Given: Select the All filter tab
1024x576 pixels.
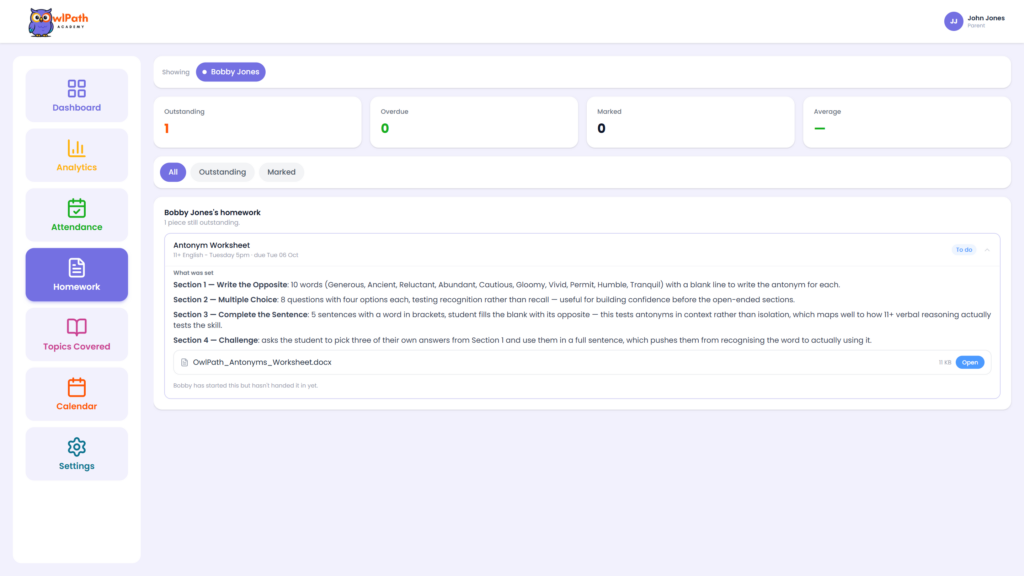Looking at the screenshot, I should [x=173, y=172].
